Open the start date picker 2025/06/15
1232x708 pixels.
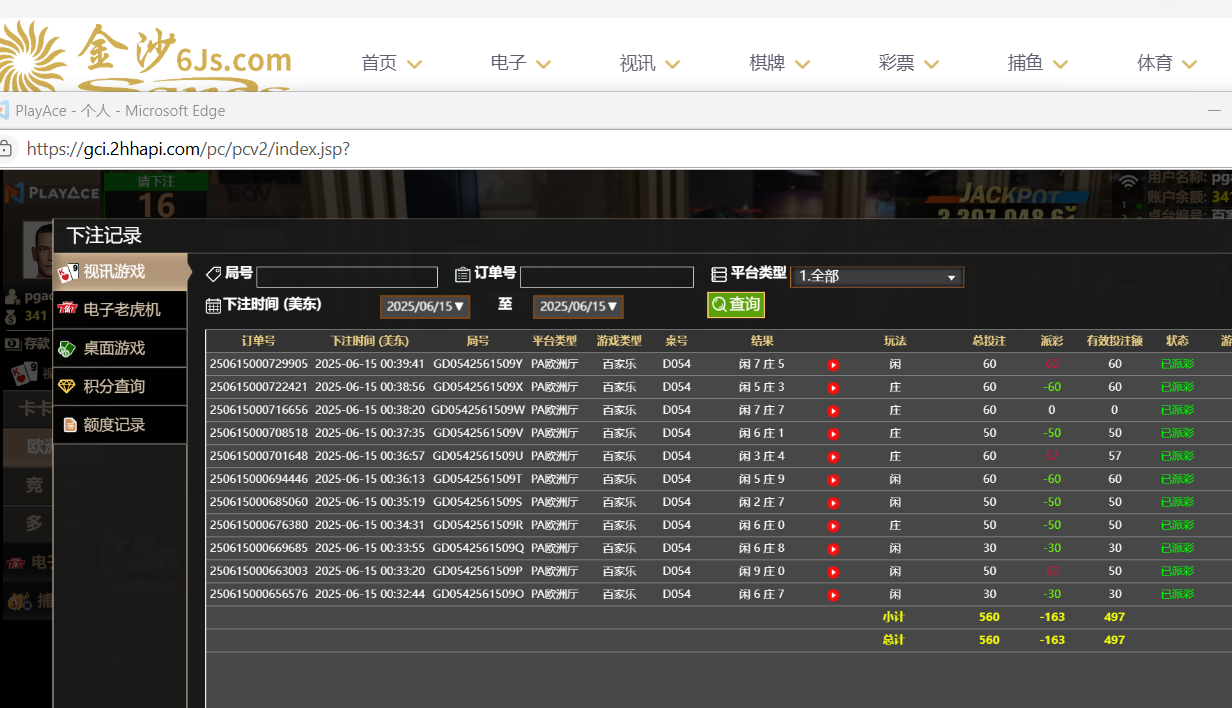tap(425, 306)
